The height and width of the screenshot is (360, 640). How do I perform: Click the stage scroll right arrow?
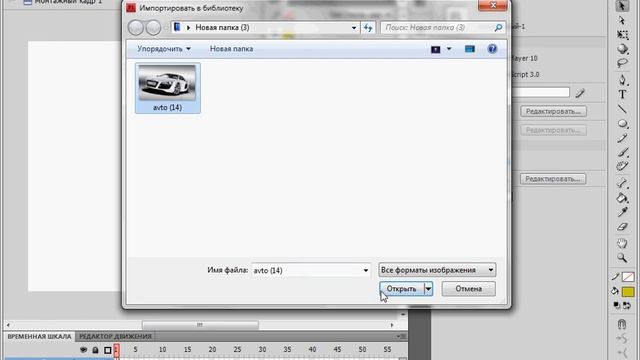click(392, 325)
